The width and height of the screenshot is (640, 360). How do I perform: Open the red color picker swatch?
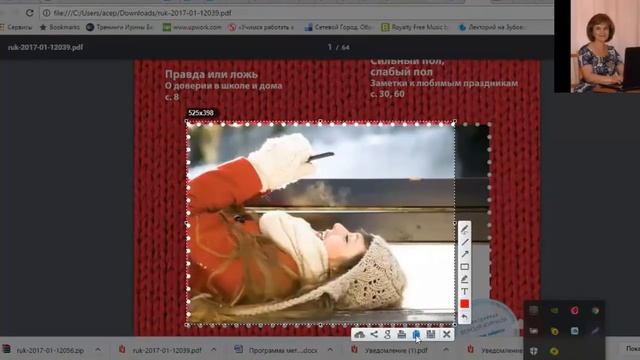point(464,304)
